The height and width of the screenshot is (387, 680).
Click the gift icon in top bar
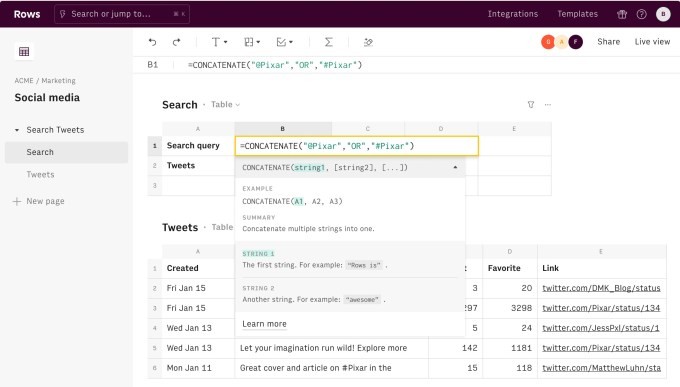[622, 14]
